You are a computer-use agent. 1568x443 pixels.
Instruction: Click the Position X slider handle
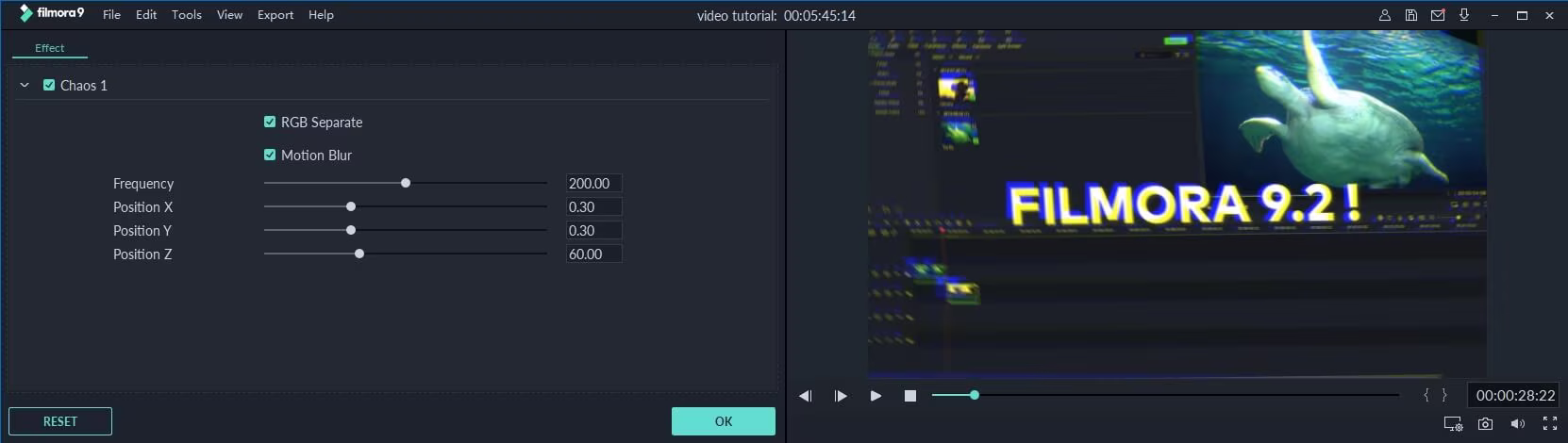click(x=351, y=206)
